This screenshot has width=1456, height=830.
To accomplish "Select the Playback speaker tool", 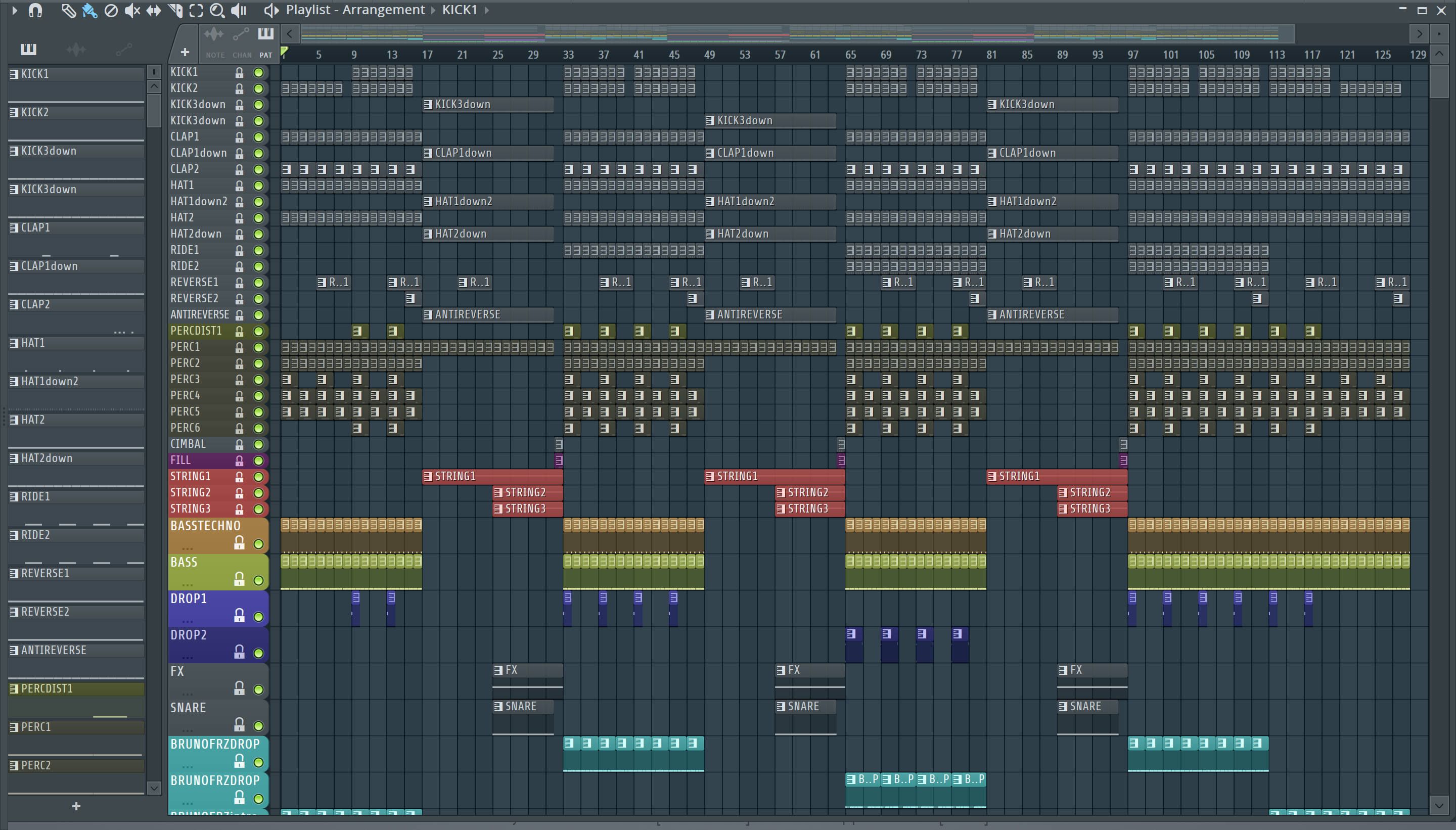I will coord(239,10).
